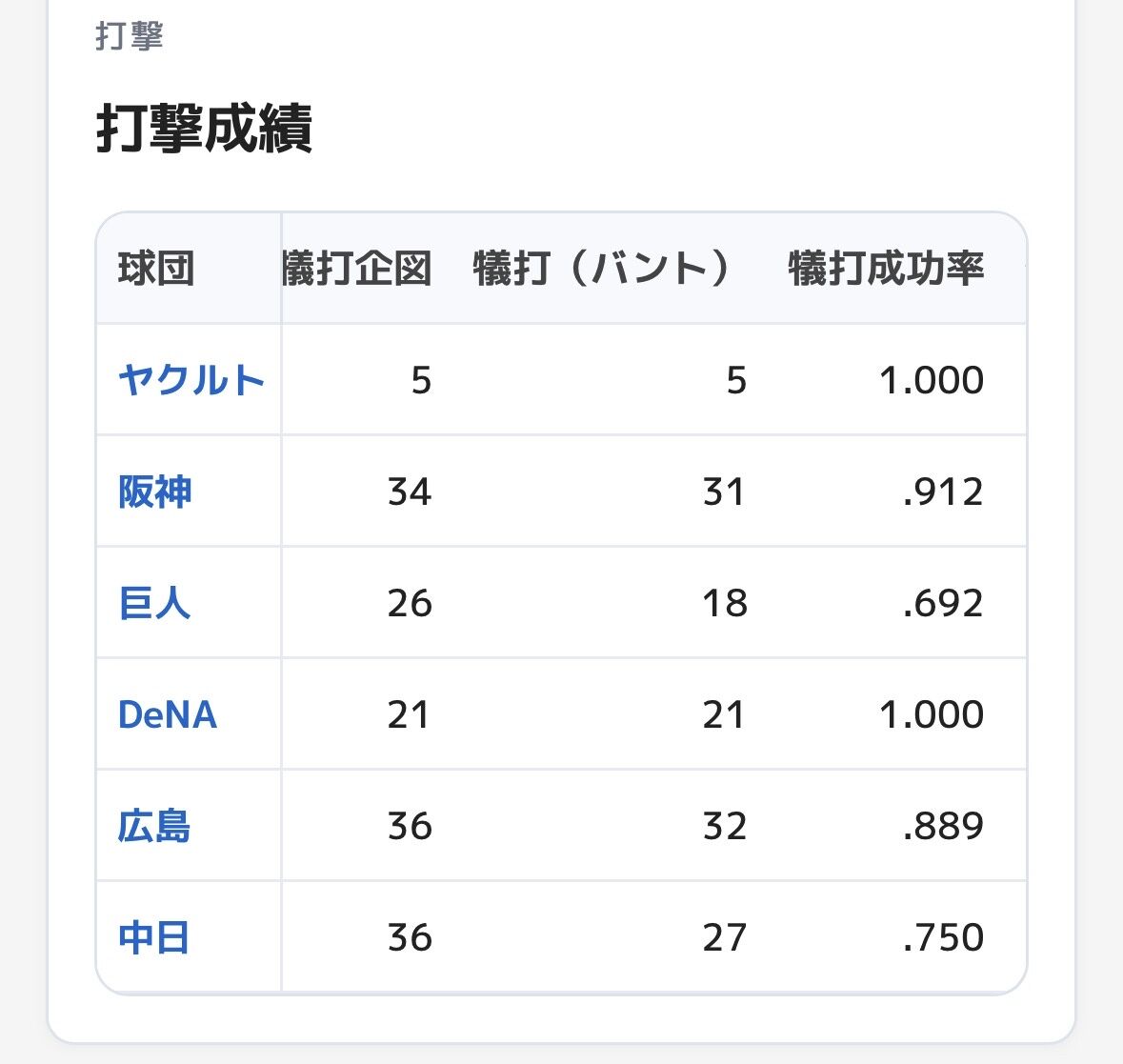Viewport: 1123px width, 1064px height.
Task: Open the 巨人 team link
Action: 154,603
